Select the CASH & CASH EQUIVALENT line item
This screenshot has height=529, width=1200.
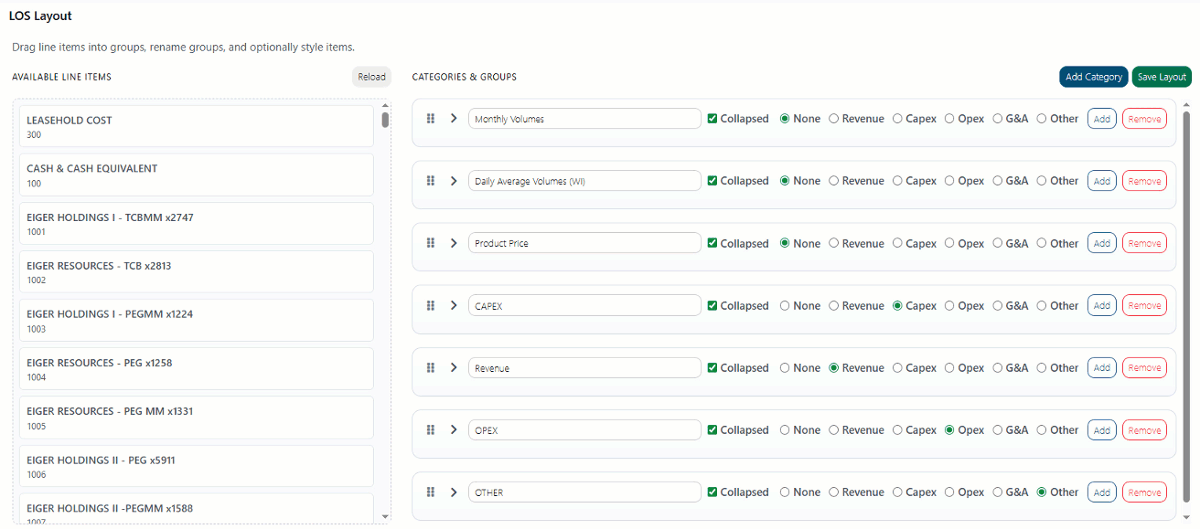pos(196,175)
